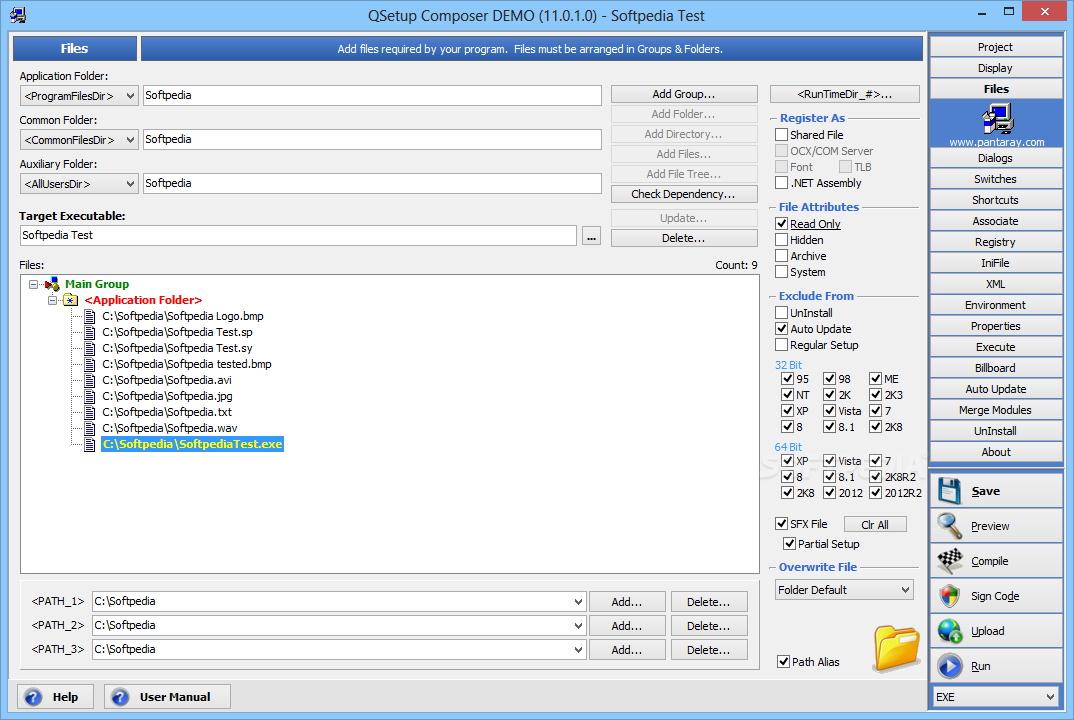Click the file icon of Softpedia Test.sp
1074x720 pixels.
click(x=90, y=332)
